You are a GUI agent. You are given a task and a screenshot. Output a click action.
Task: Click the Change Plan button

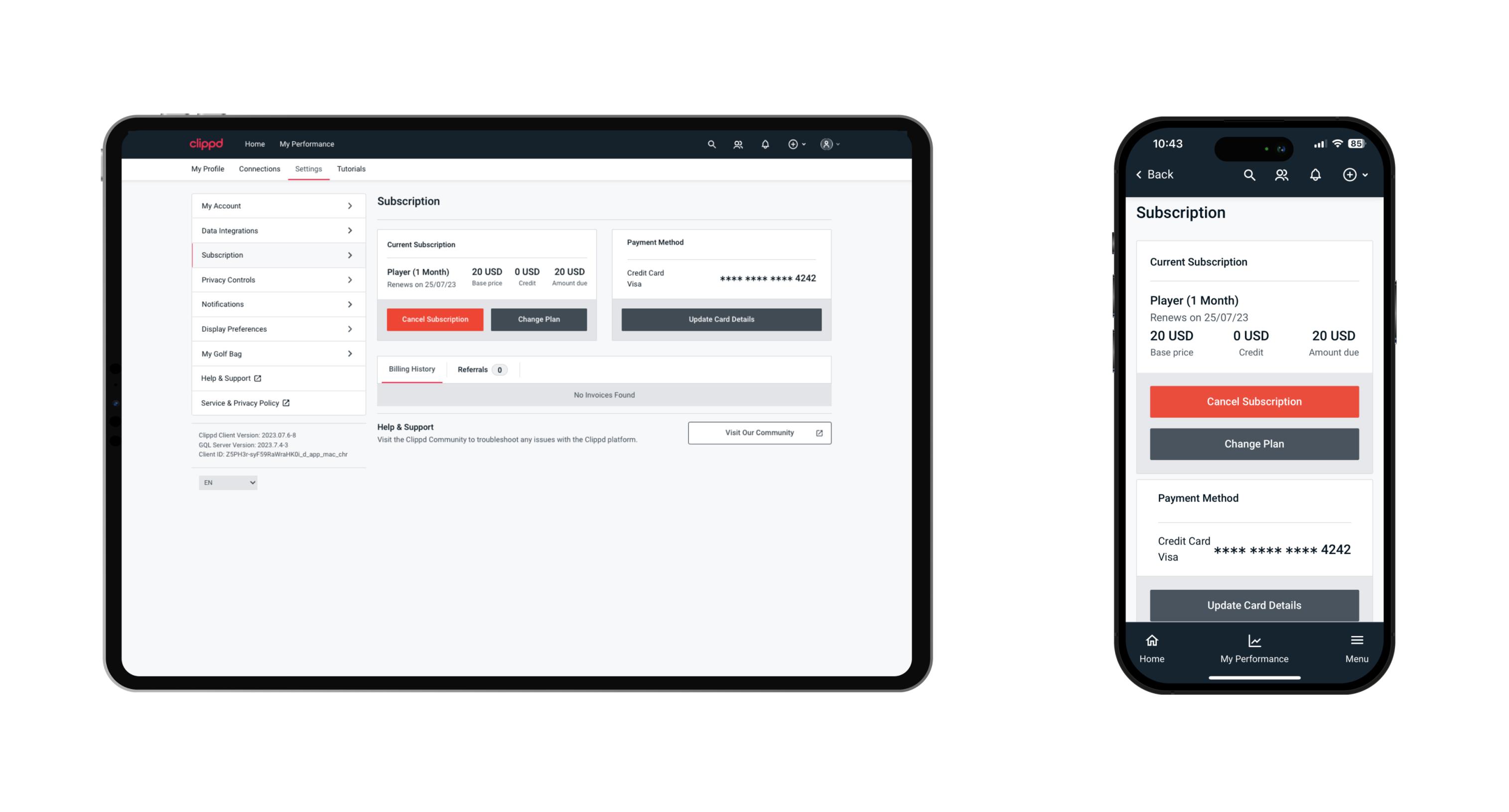pos(537,319)
